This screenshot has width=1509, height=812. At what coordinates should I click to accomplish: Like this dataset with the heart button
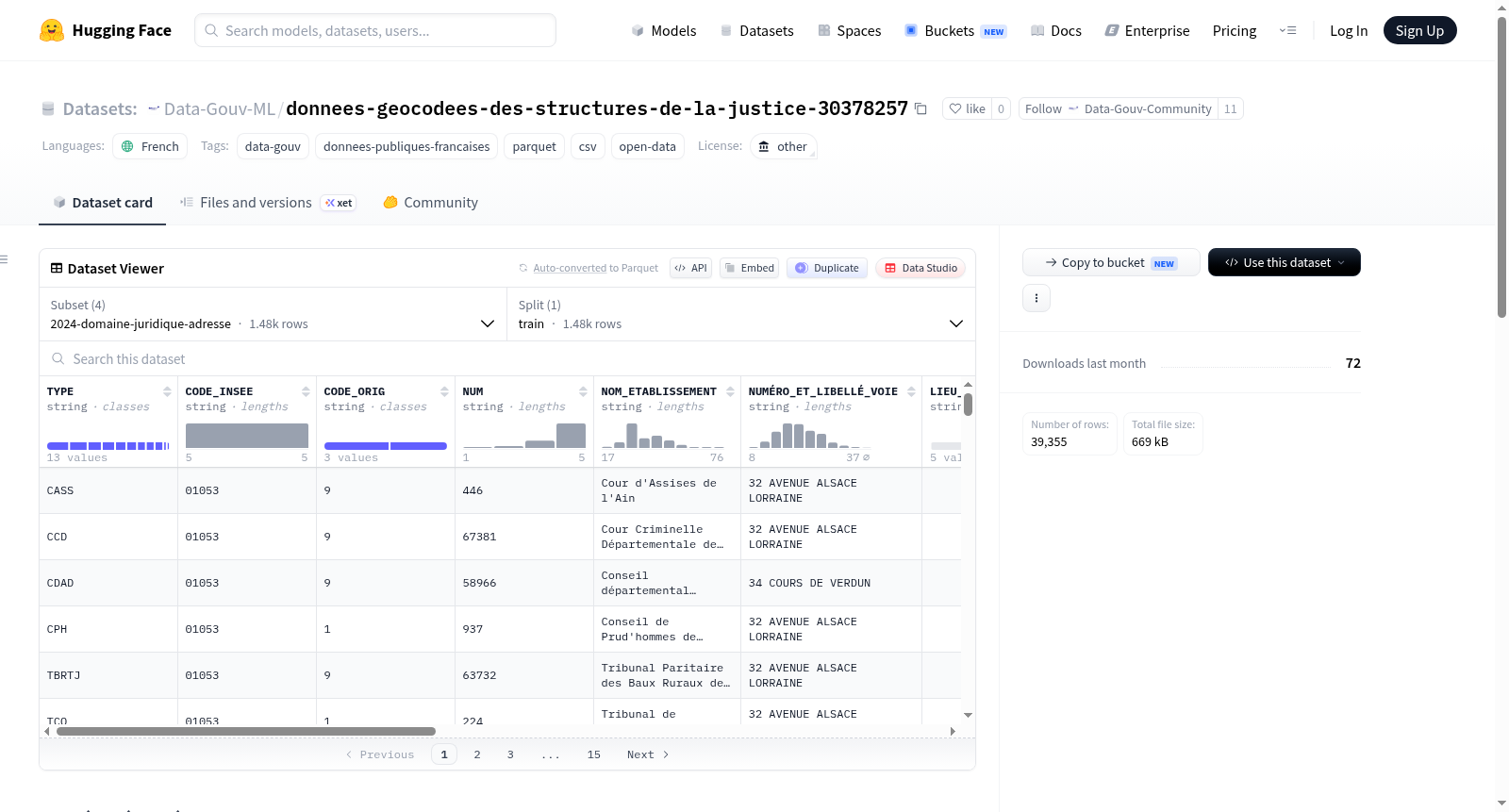967,108
